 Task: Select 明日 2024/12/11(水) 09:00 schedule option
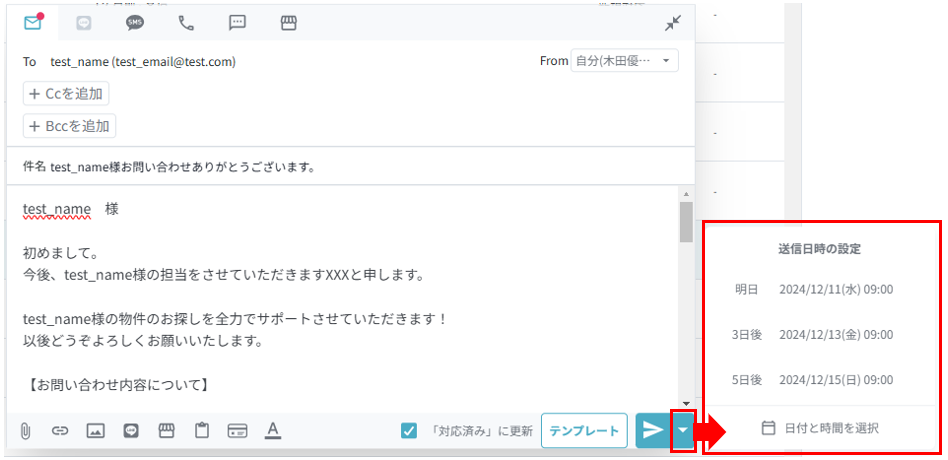pos(814,290)
